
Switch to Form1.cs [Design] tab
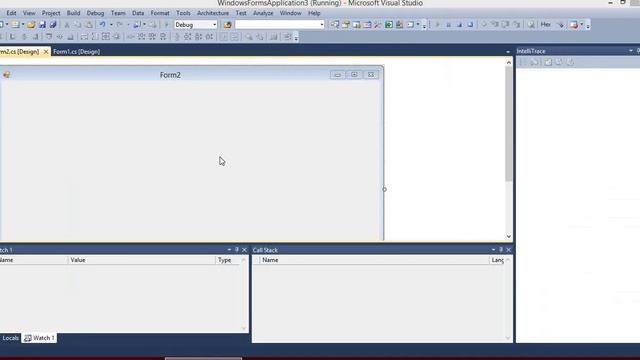pyautogui.click(x=76, y=52)
